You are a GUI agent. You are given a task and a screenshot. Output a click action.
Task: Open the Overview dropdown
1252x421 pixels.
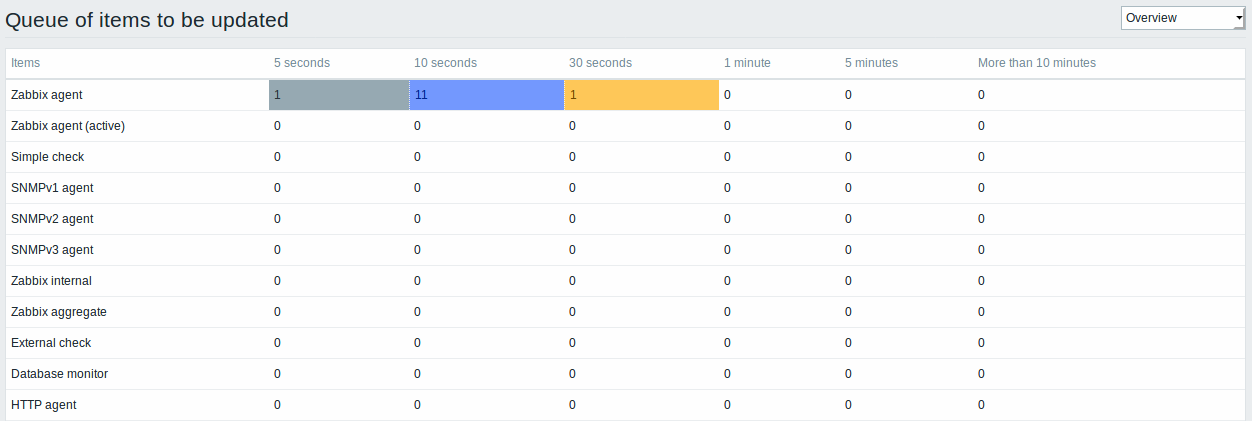click(x=1182, y=18)
